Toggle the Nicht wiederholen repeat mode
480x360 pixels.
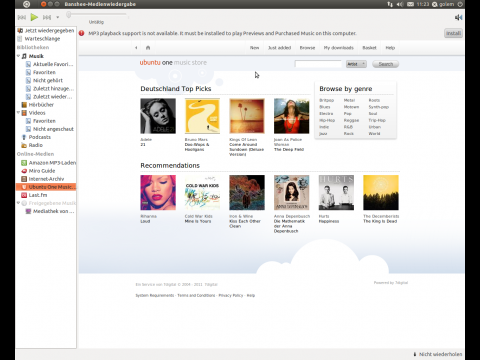pyautogui.click(x=438, y=354)
